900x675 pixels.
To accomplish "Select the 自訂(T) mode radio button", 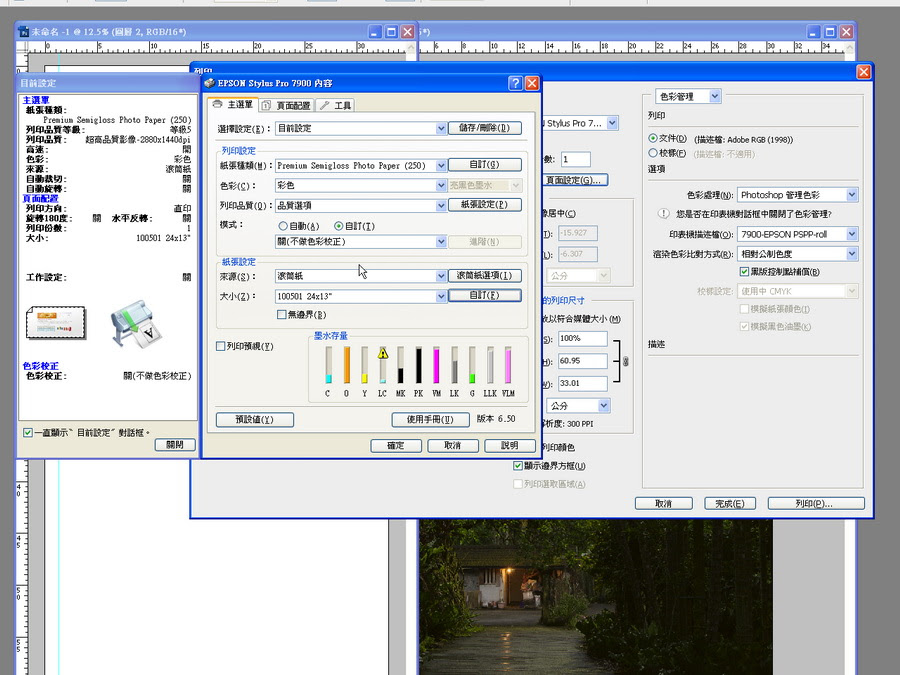I will click(x=339, y=226).
